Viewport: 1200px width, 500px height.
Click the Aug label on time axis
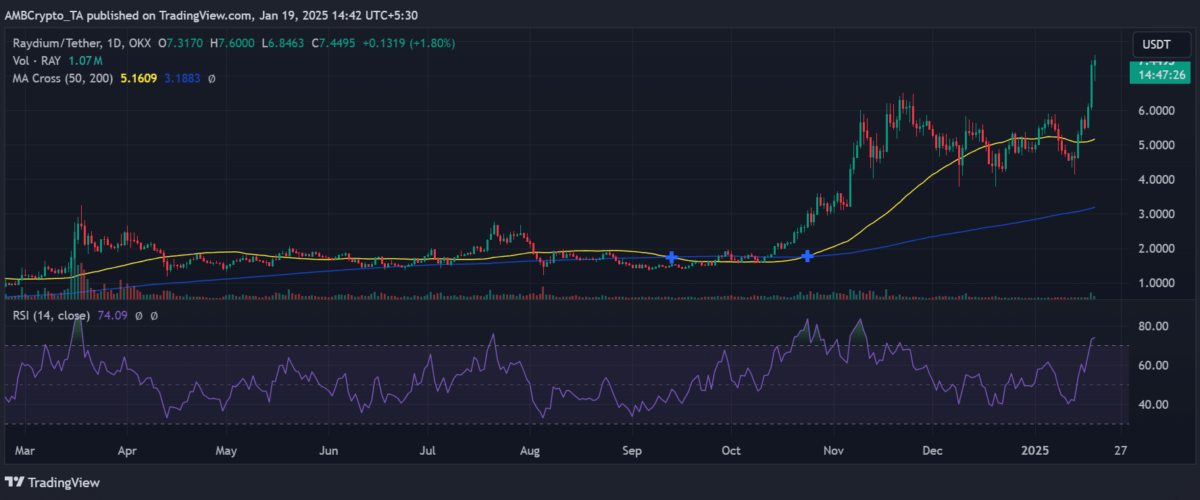coord(530,450)
